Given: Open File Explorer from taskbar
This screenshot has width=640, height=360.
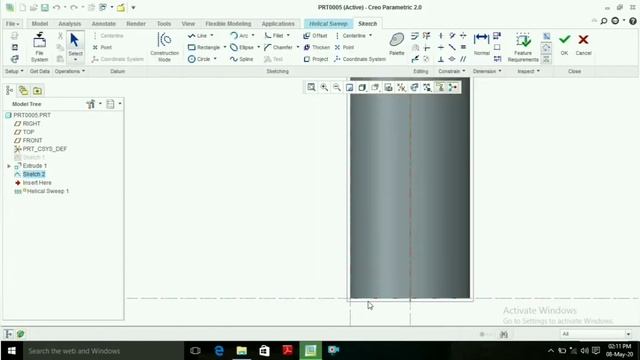Looking at the screenshot, I should point(242,351).
